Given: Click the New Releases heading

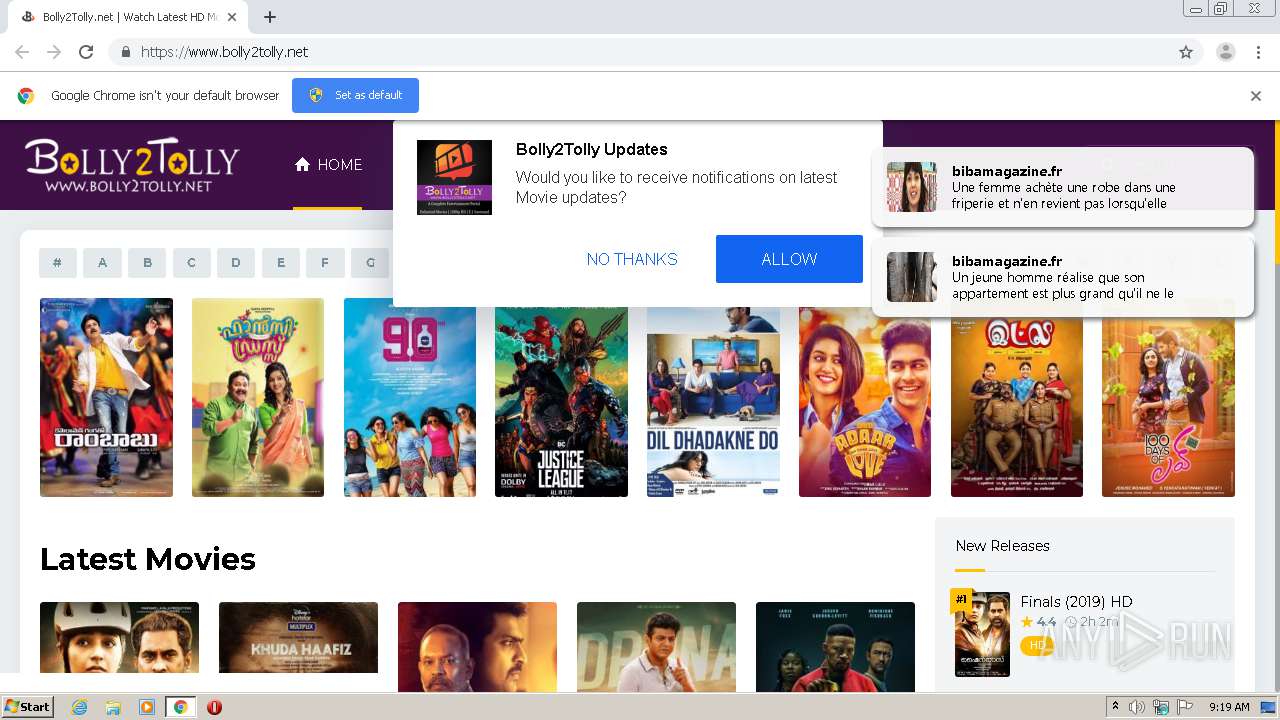Looking at the screenshot, I should pos(1002,546).
